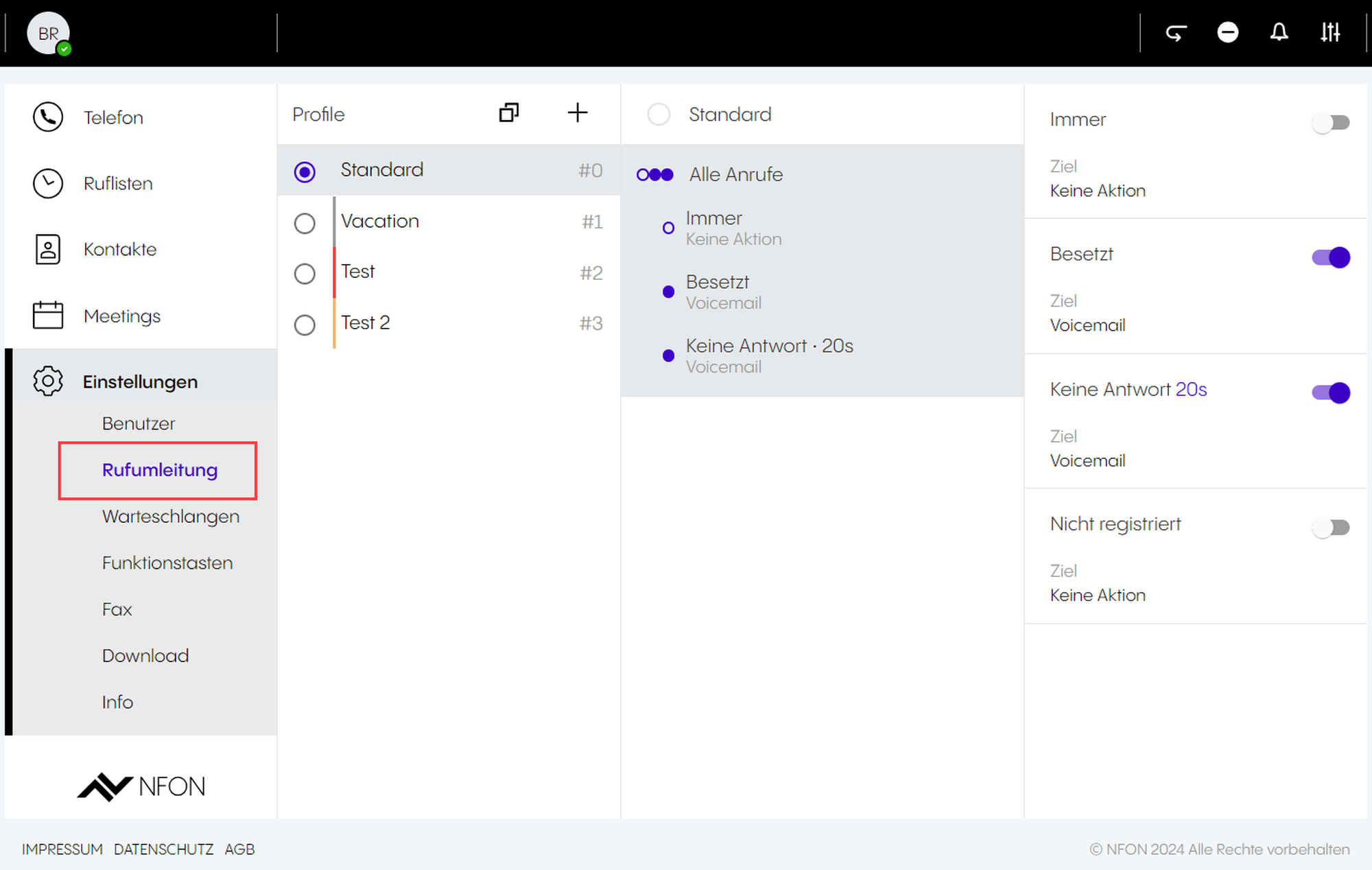Click the 20s timeout value link
Screen dimensions: 1372x870
coord(1191,389)
